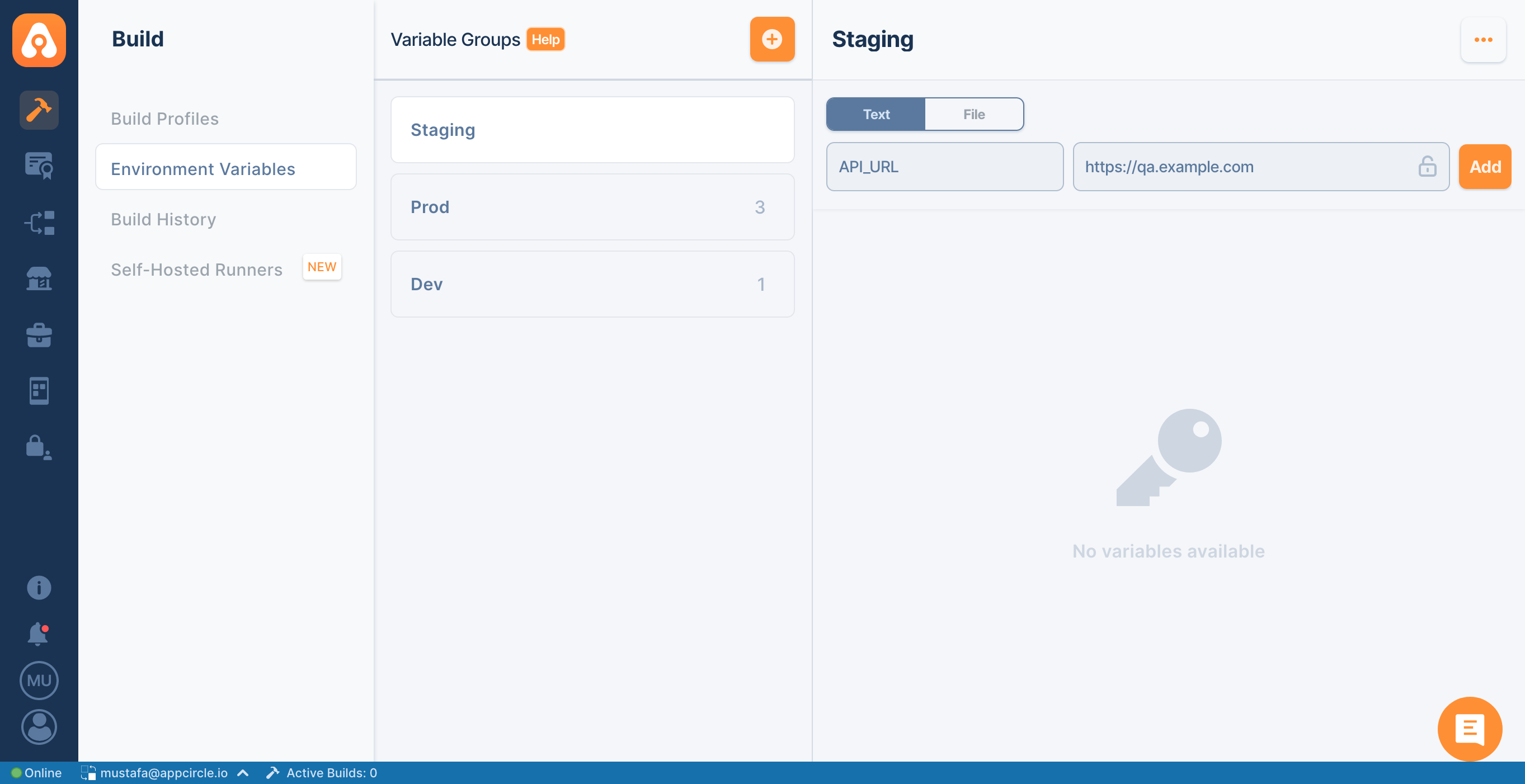Click the MU organization avatar
Image resolution: width=1525 pixels, height=784 pixels.
39,681
